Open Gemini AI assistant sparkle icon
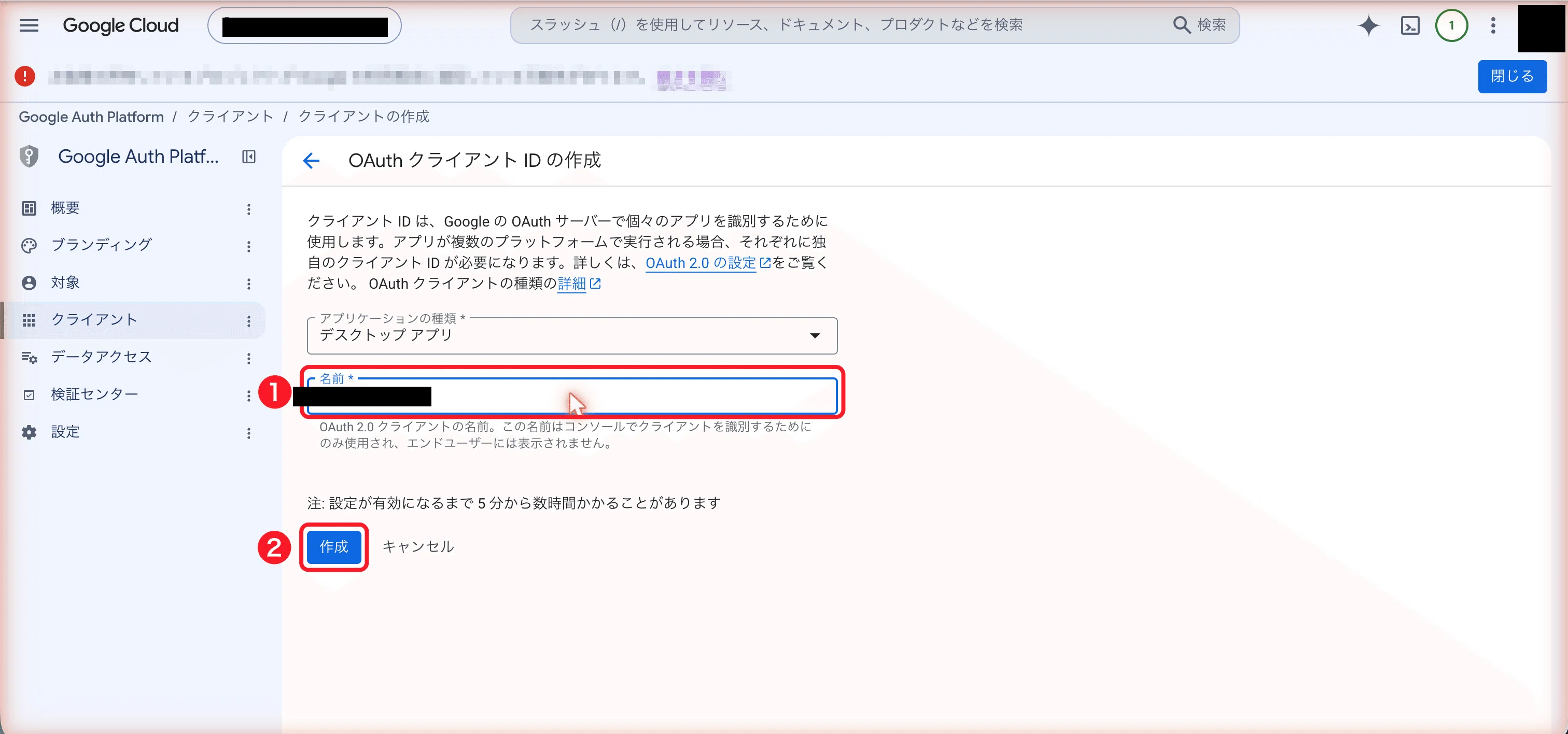 point(1368,25)
